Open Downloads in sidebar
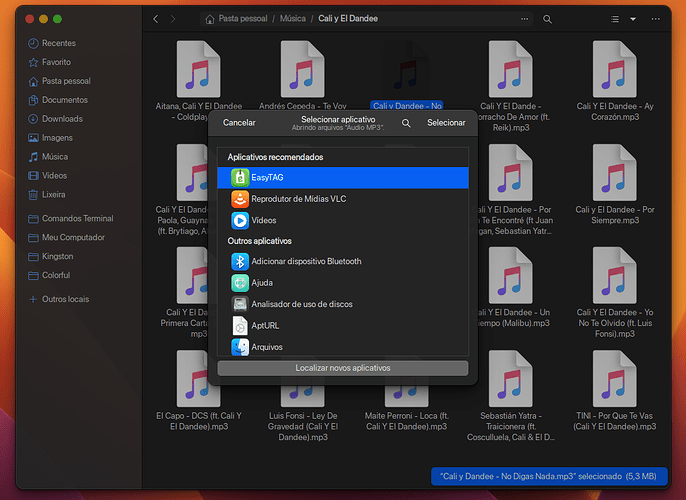Viewport: 686px width, 500px height. [56, 119]
